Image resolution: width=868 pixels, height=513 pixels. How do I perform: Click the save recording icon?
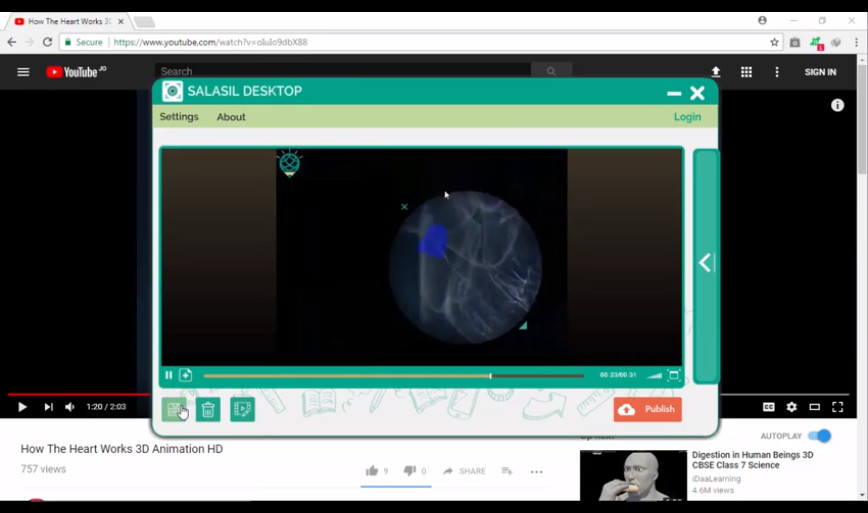tap(174, 410)
